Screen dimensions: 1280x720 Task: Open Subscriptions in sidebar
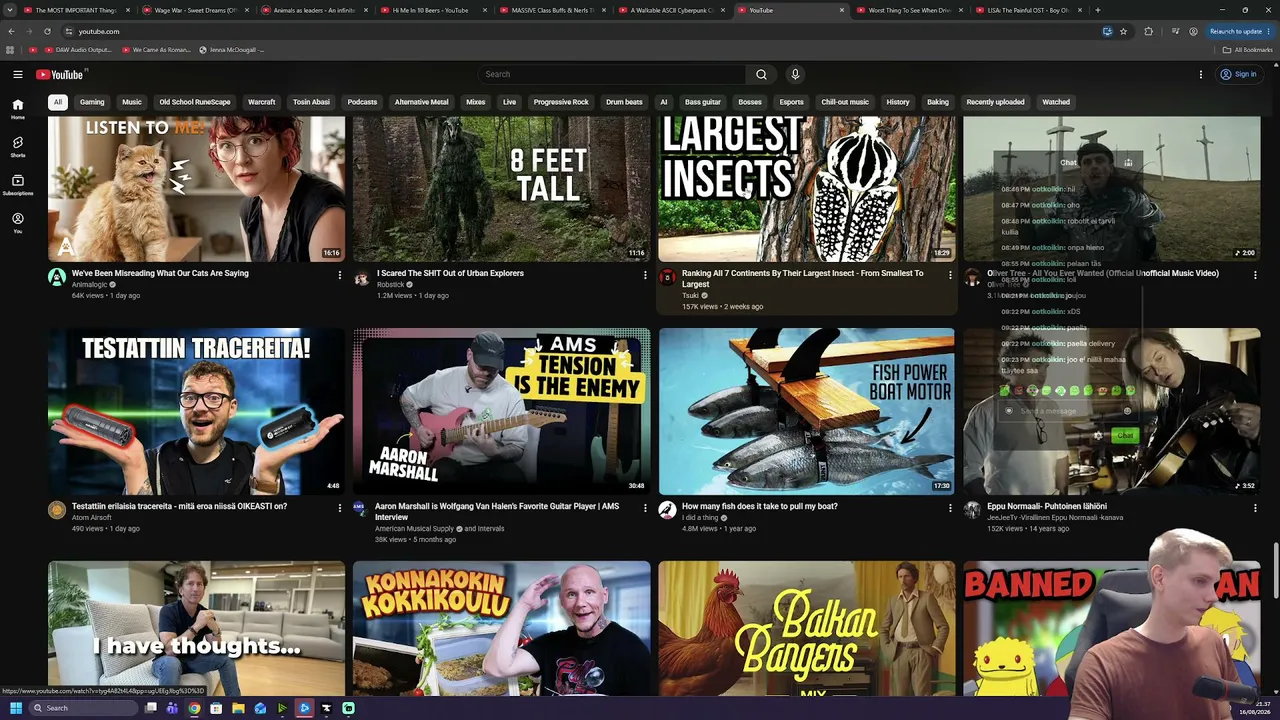click(18, 184)
